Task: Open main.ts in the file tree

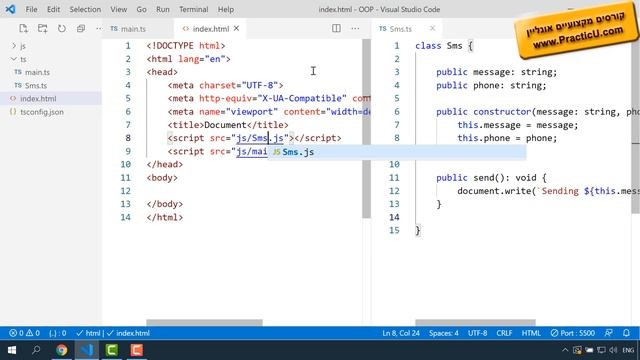Action: pos(37,72)
